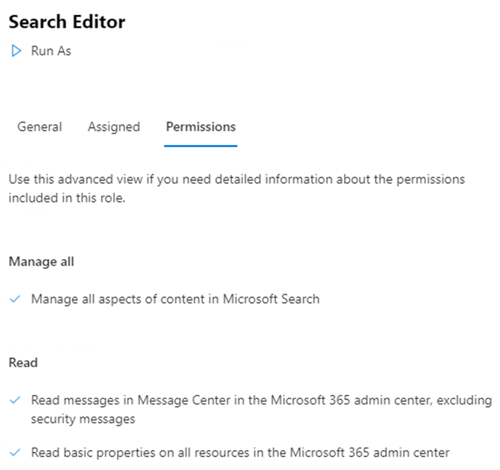
Task: Click the advanced view description paragraph
Action: [237, 188]
